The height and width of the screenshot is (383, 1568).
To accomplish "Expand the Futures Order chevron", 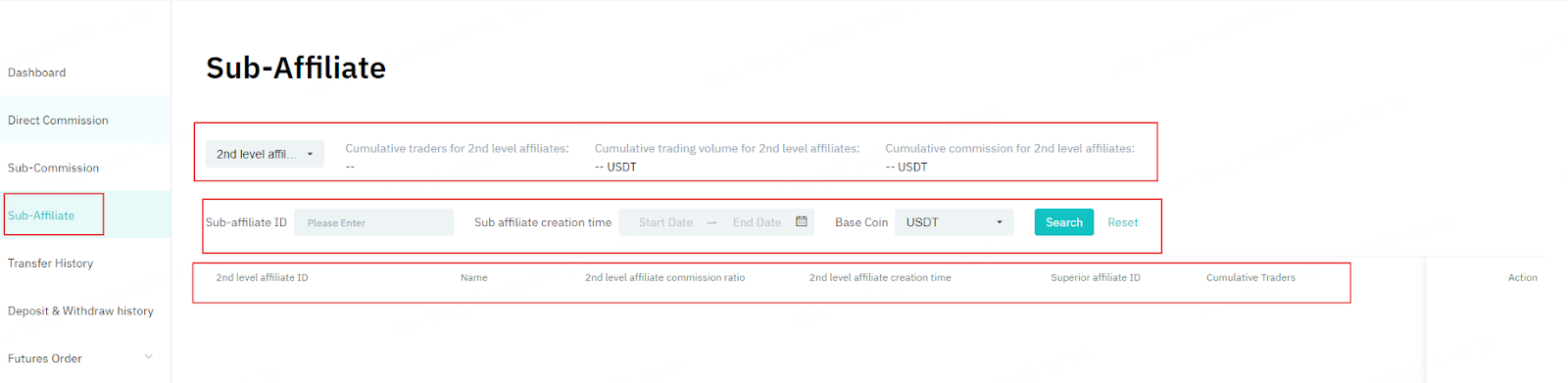I will pos(149,357).
